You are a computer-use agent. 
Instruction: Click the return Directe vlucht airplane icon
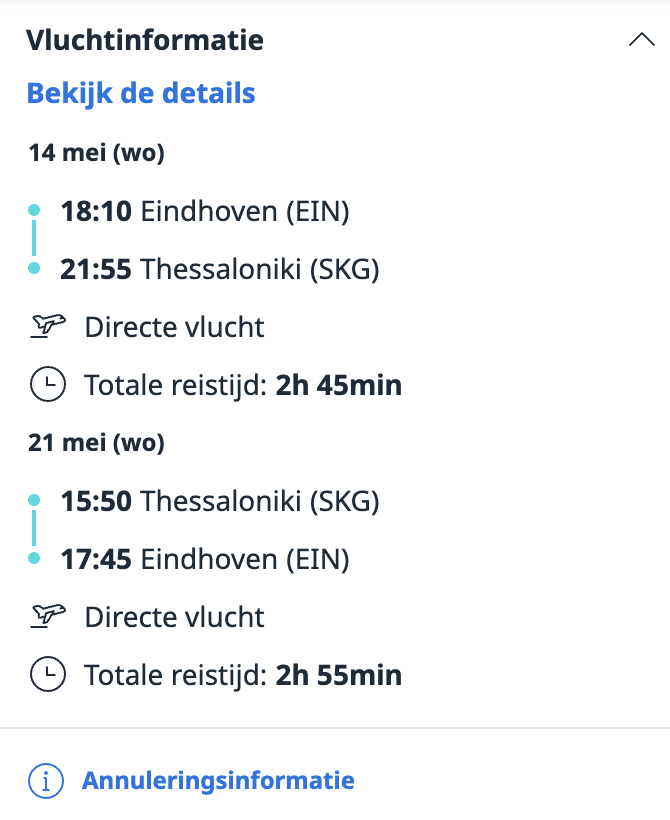click(46, 616)
